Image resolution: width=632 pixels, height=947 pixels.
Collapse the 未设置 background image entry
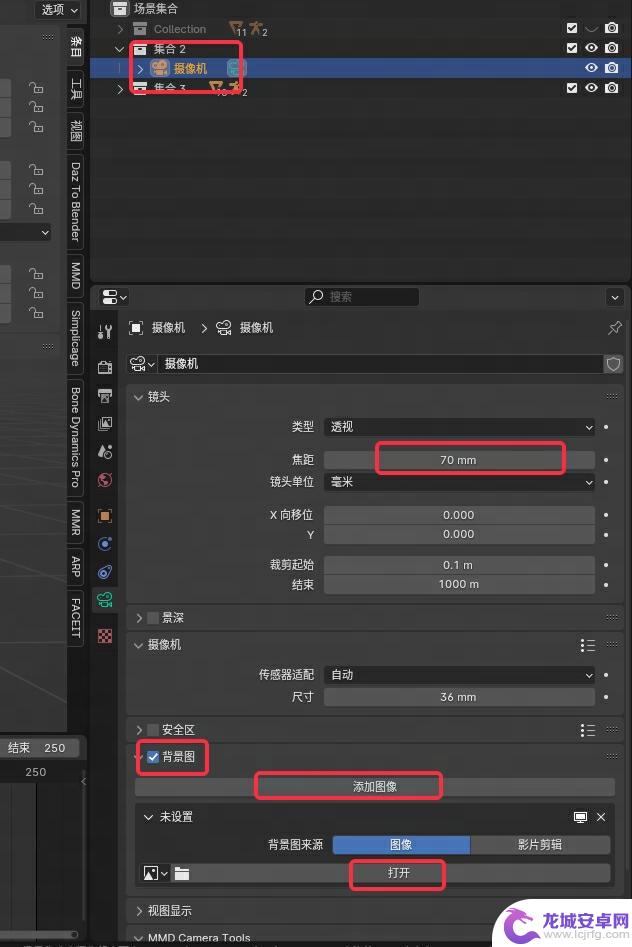[148, 817]
